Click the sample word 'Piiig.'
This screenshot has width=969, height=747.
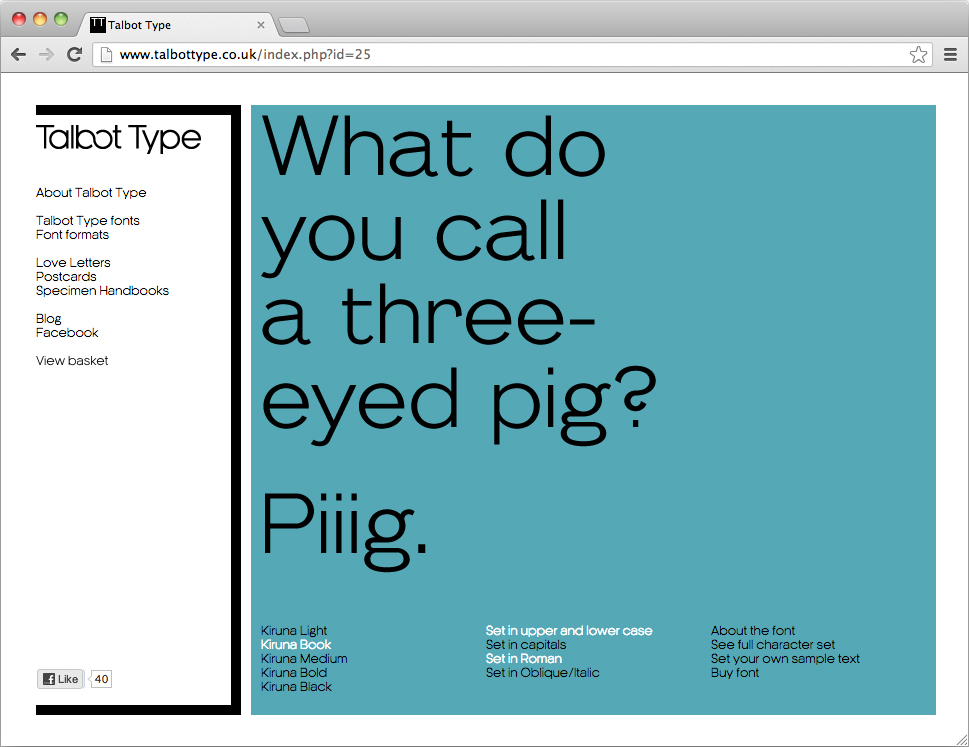(x=344, y=531)
